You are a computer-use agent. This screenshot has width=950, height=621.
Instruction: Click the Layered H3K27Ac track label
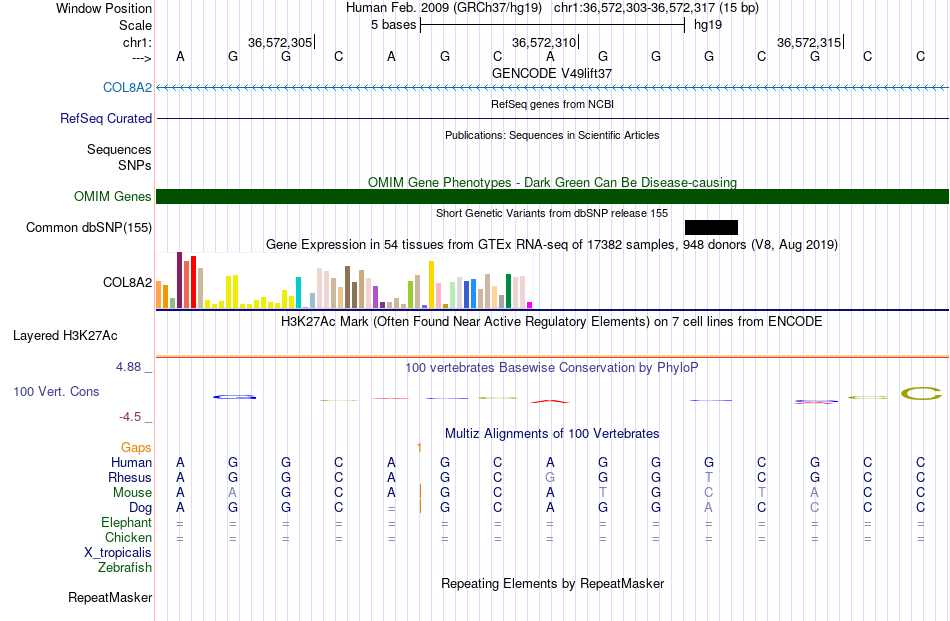point(65,336)
